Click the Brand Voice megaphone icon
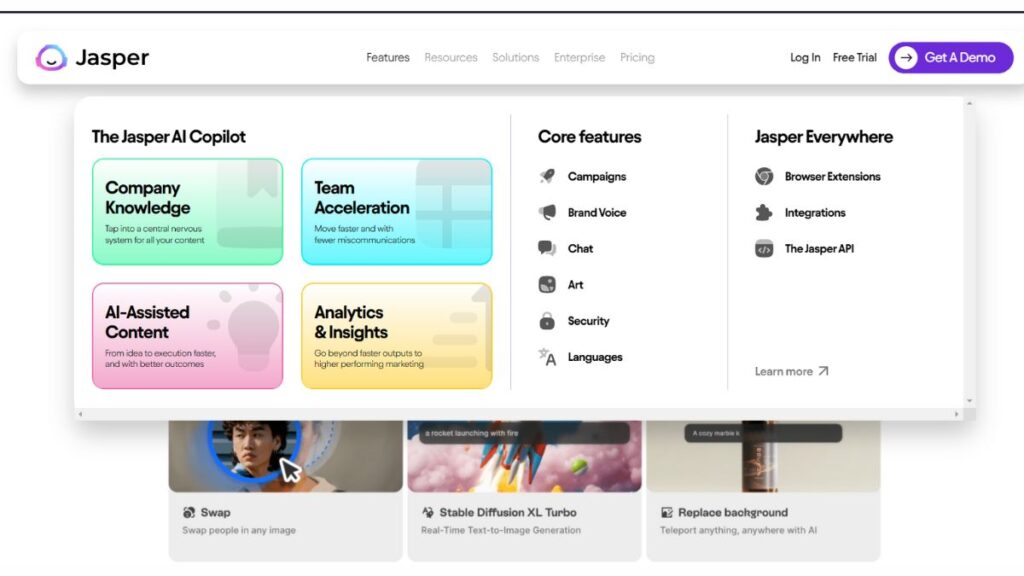 (x=547, y=213)
